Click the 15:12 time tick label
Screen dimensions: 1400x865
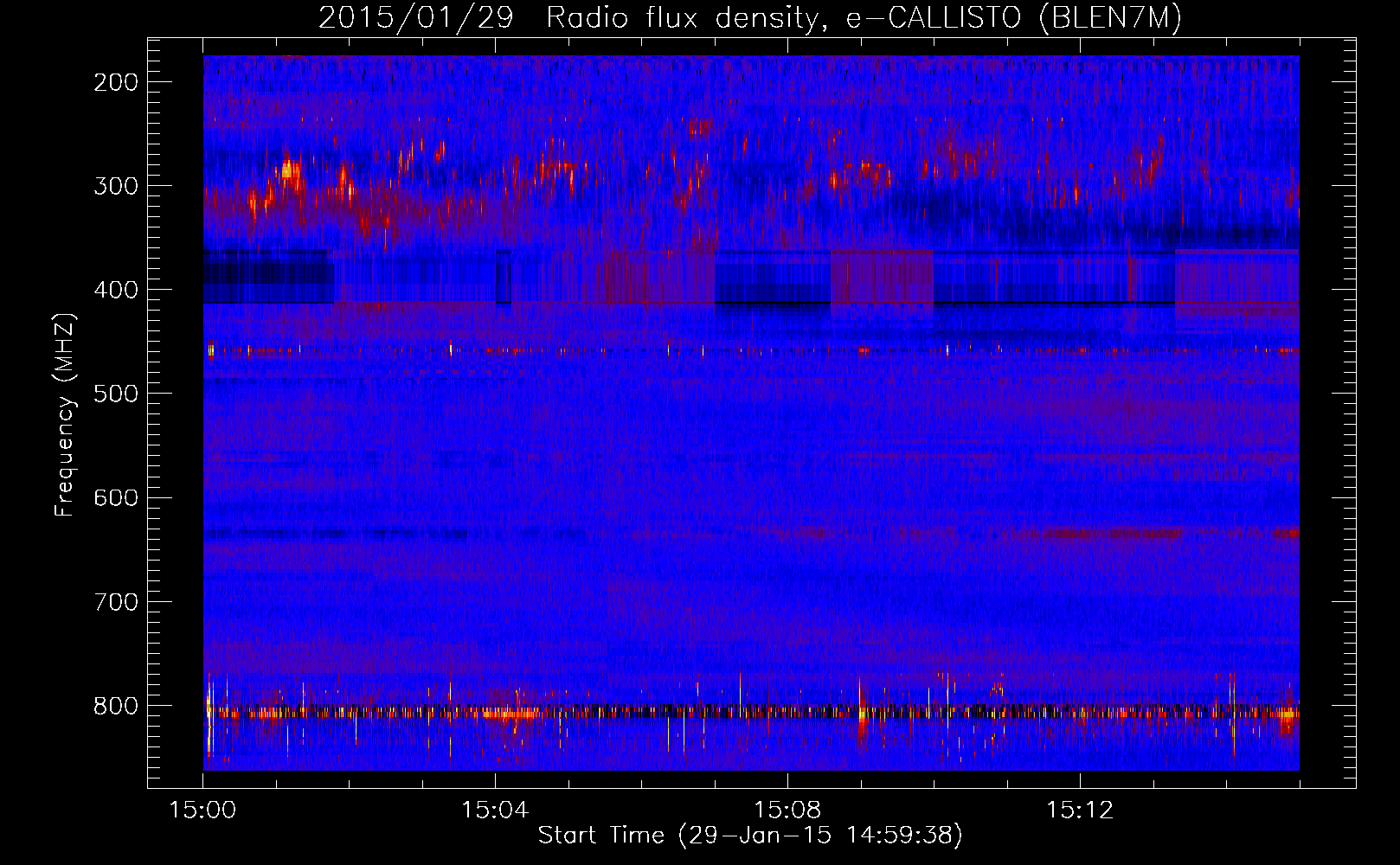1079,811
